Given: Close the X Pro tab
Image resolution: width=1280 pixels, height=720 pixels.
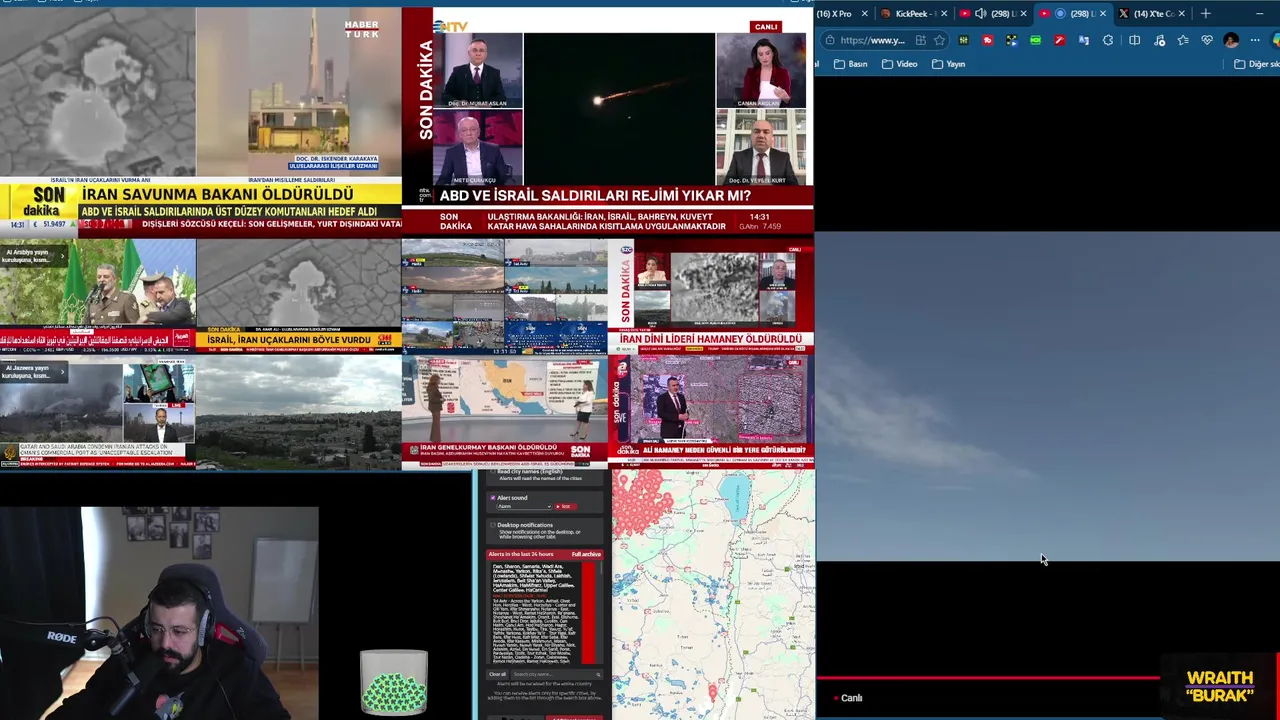Looking at the screenshot, I should 865,13.
